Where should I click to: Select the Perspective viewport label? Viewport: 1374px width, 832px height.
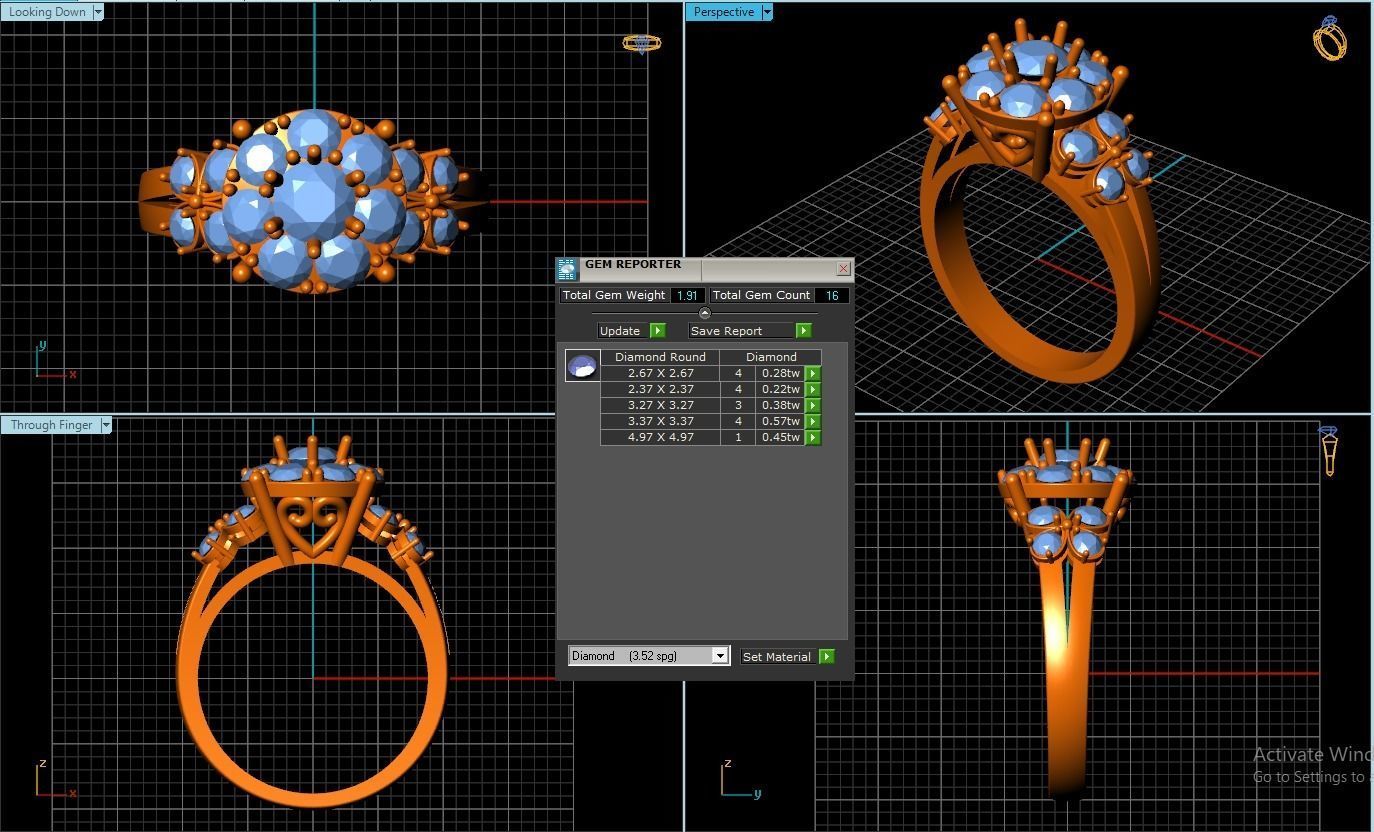tap(724, 12)
